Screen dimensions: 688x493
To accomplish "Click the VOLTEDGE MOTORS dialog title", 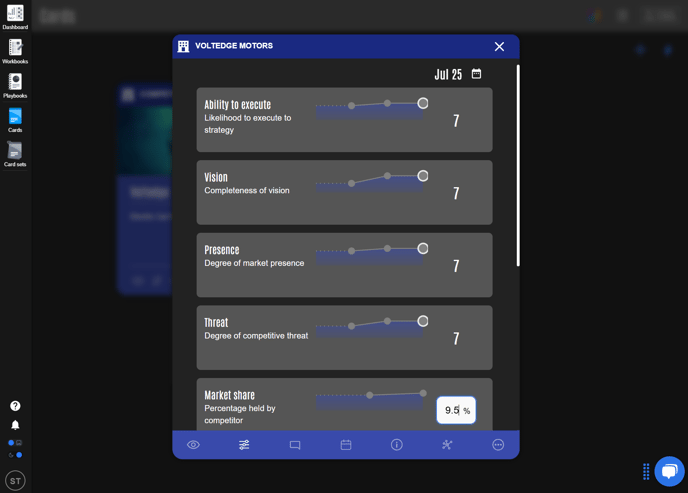I will [234, 46].
